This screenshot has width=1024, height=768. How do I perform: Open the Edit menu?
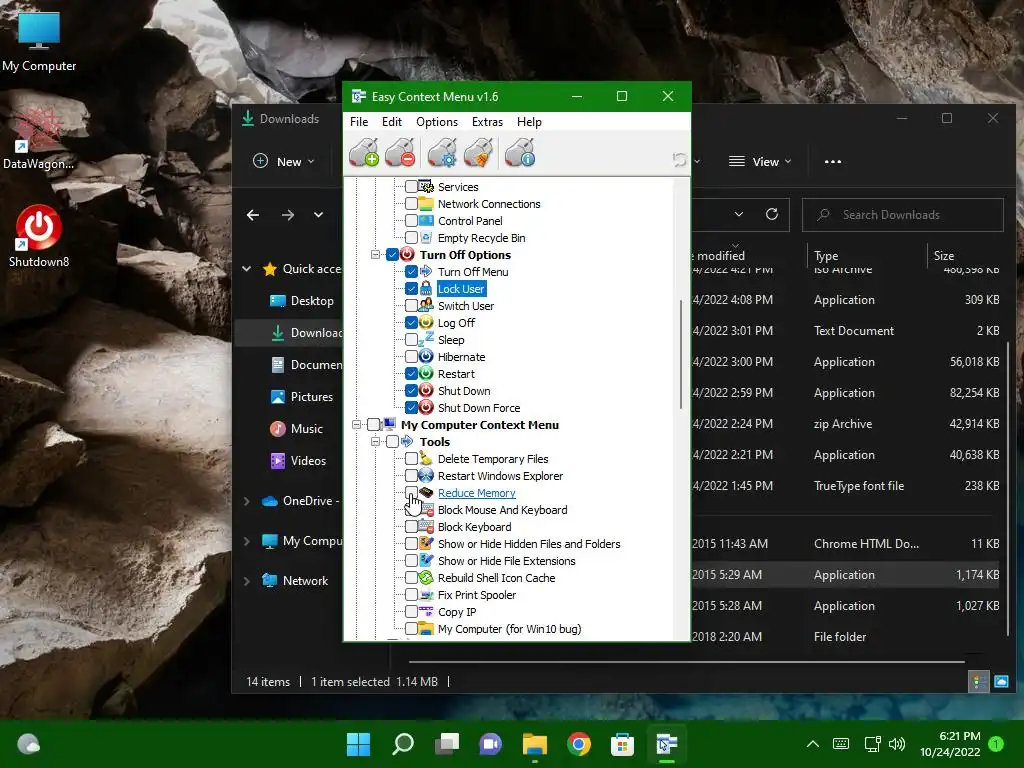(x=392, y=122)
